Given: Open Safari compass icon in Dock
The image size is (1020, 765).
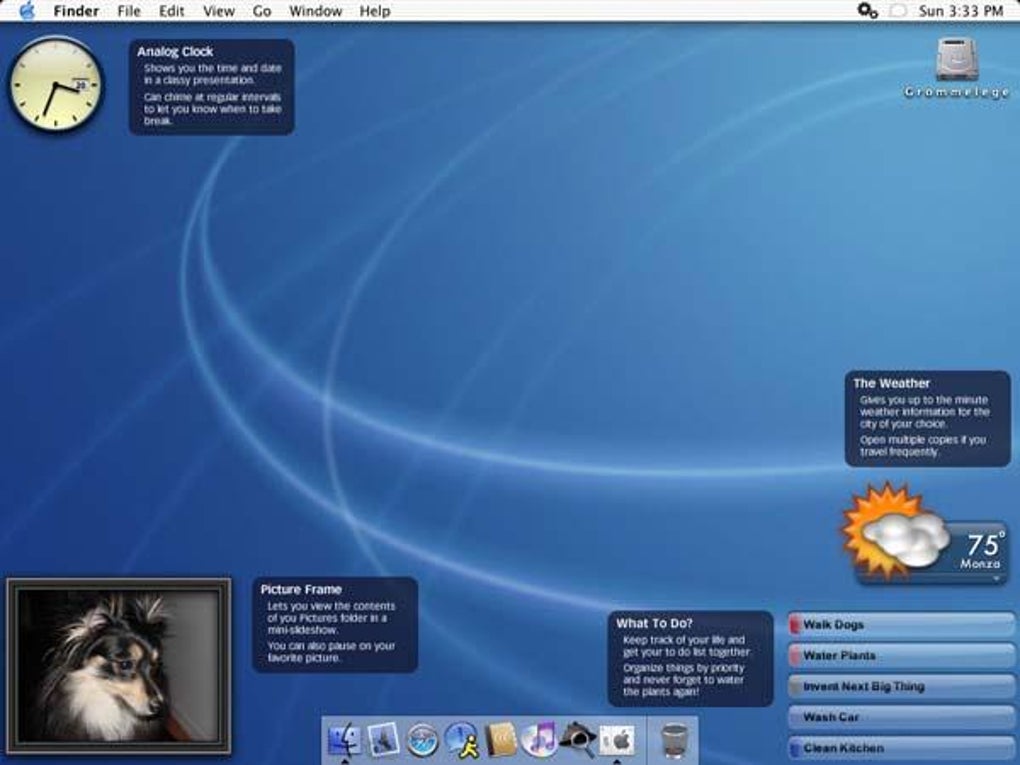Looking at the screenshot, I should pos(423,740).
